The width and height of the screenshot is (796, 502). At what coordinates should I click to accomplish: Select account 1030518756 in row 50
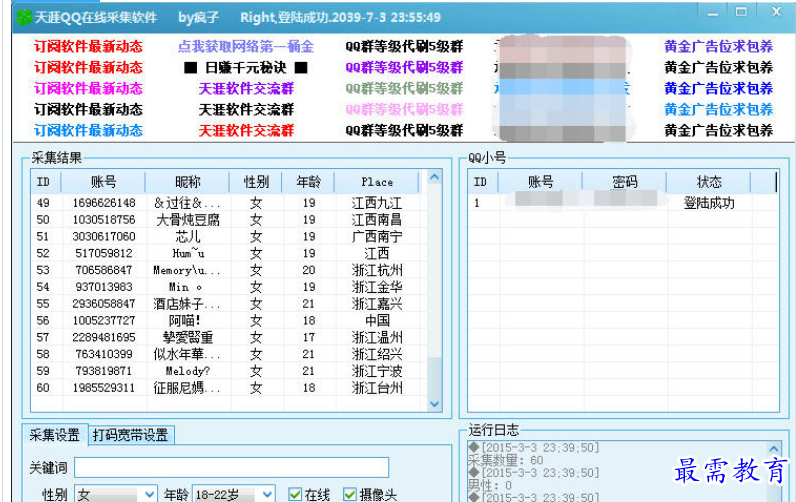click(x=104, y=220)
